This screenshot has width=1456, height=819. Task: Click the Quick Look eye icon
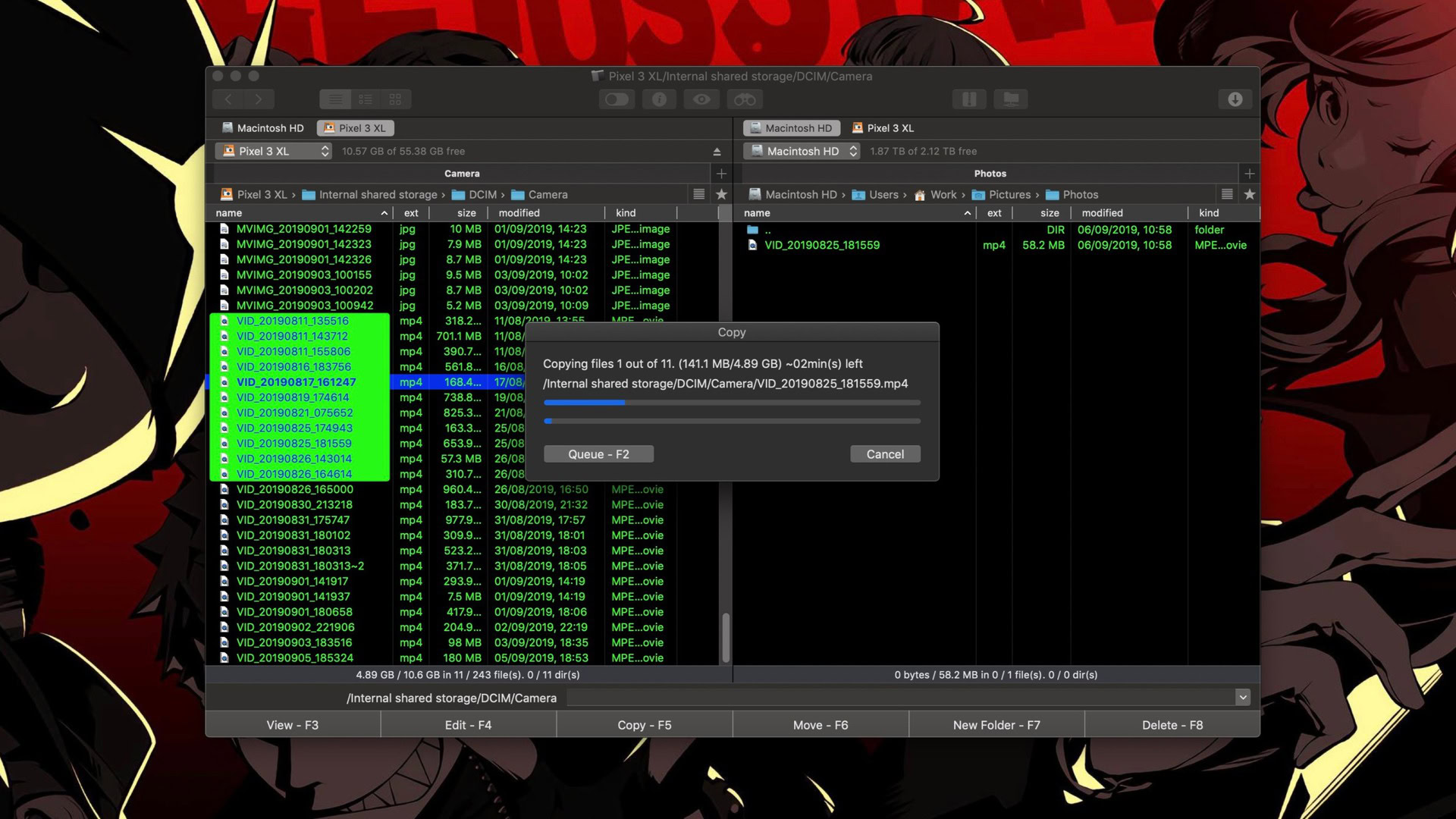(x=701, y=99)
